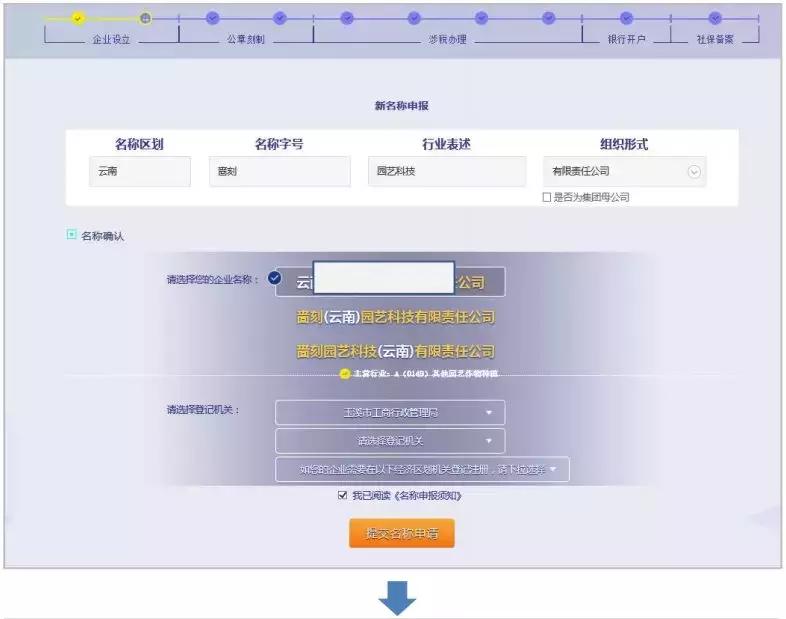The height and width of the screenshot is (619, 786).
Task: Click the 新名称申报 heading
Action: [402, 106]
